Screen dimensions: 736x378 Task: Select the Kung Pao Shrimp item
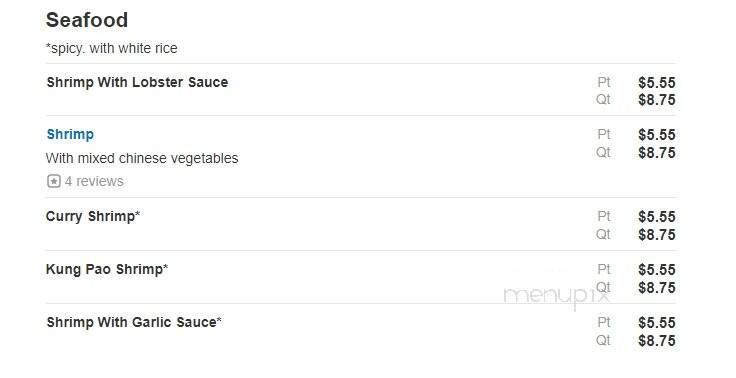tap(107, 270)
